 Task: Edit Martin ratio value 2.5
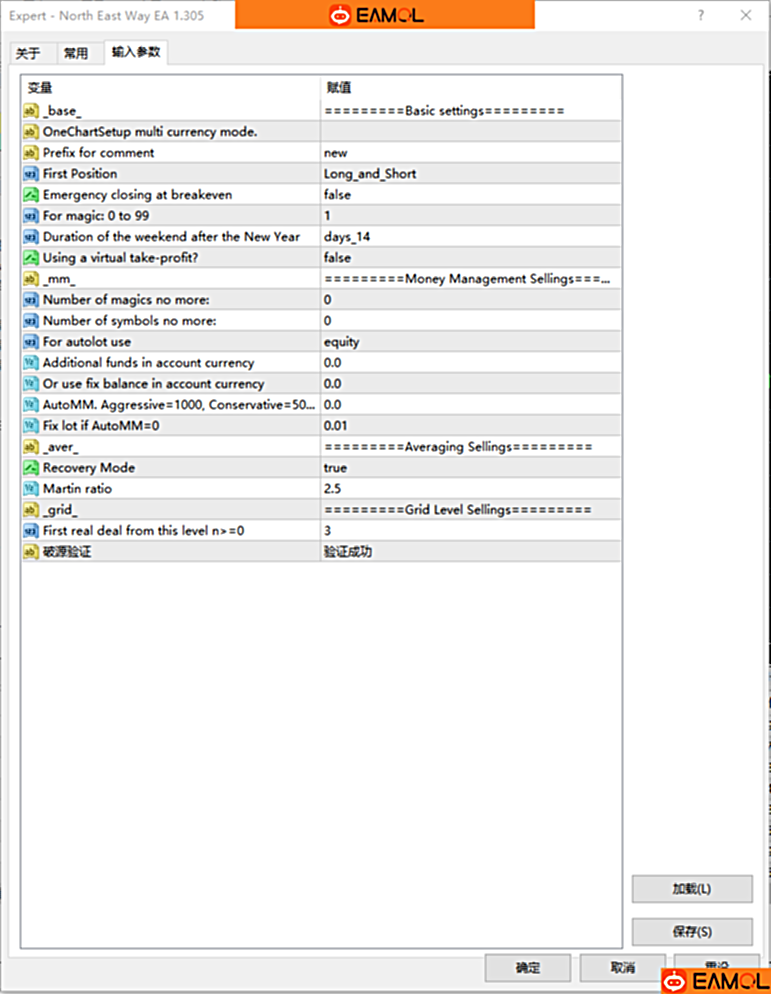tap(471, 489)
